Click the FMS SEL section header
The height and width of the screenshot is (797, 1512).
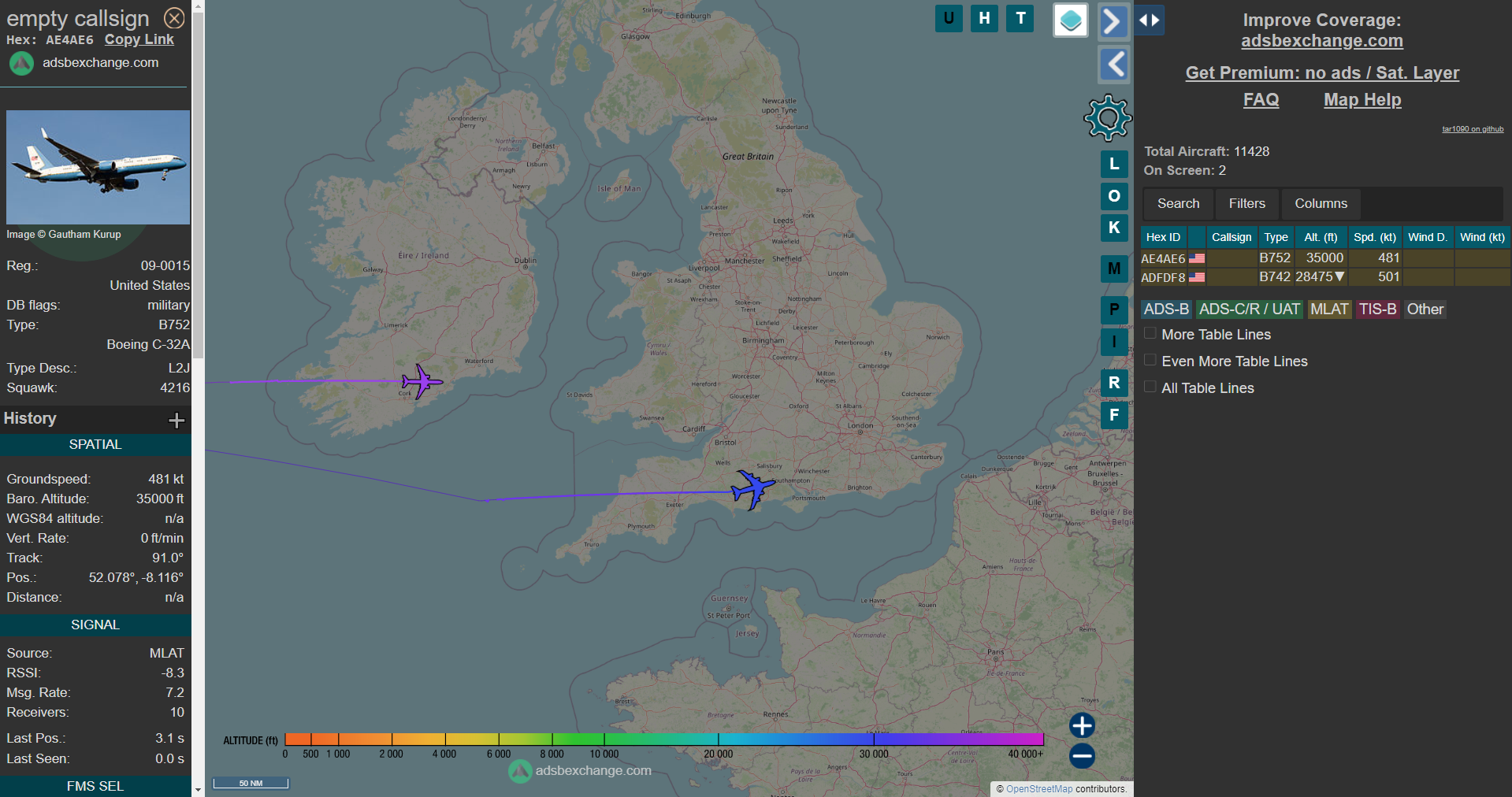pos(95,787)
